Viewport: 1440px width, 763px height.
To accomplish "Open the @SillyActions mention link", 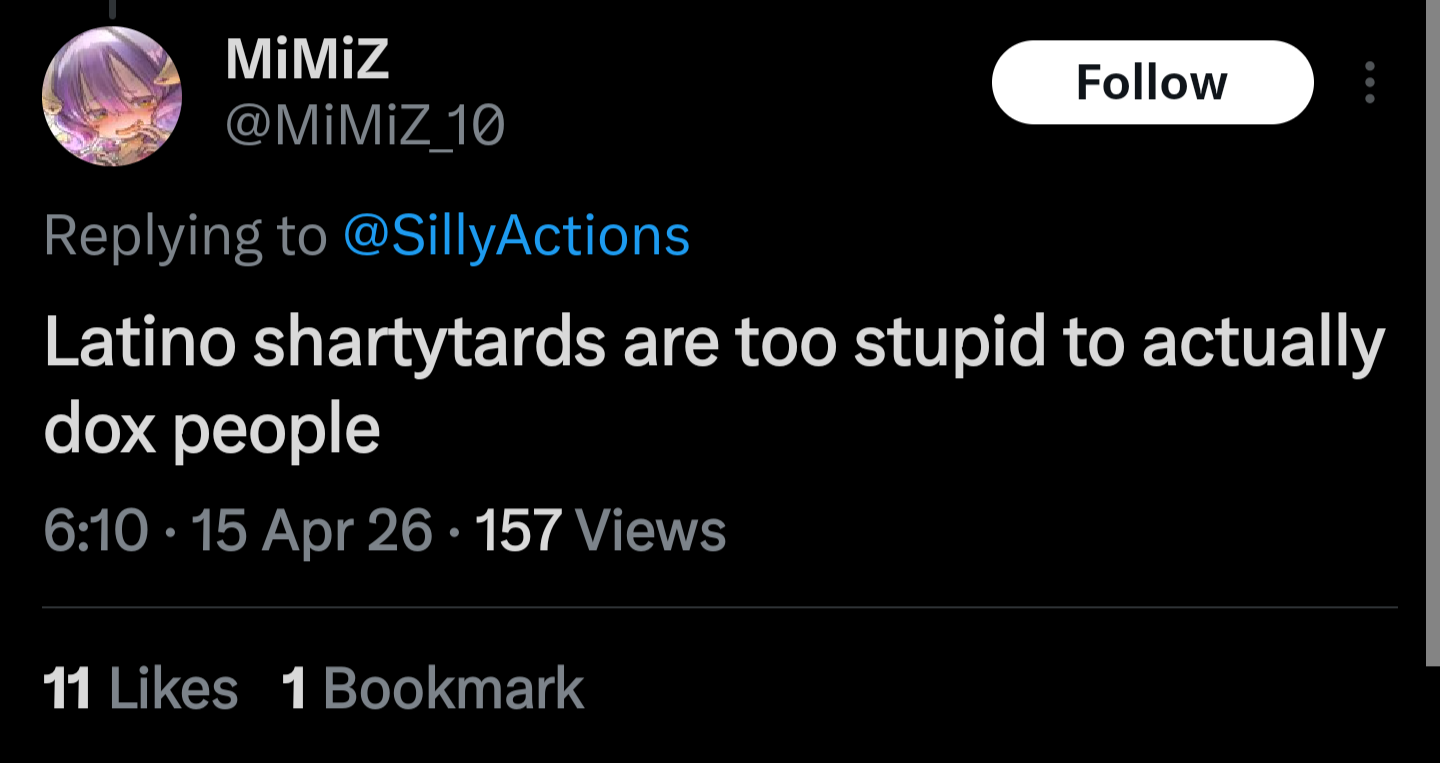I will pyautogui.click(x=516, y=236).
